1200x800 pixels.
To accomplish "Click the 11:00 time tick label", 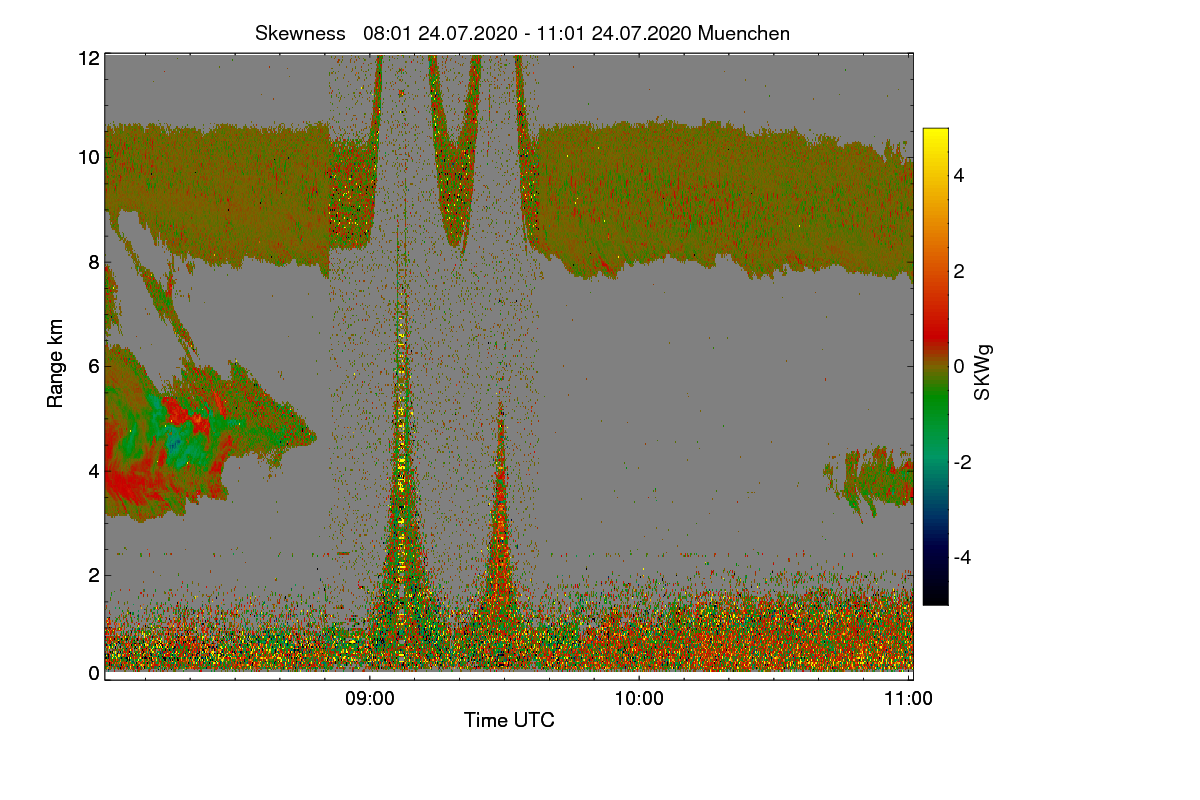I will (909, 699).
